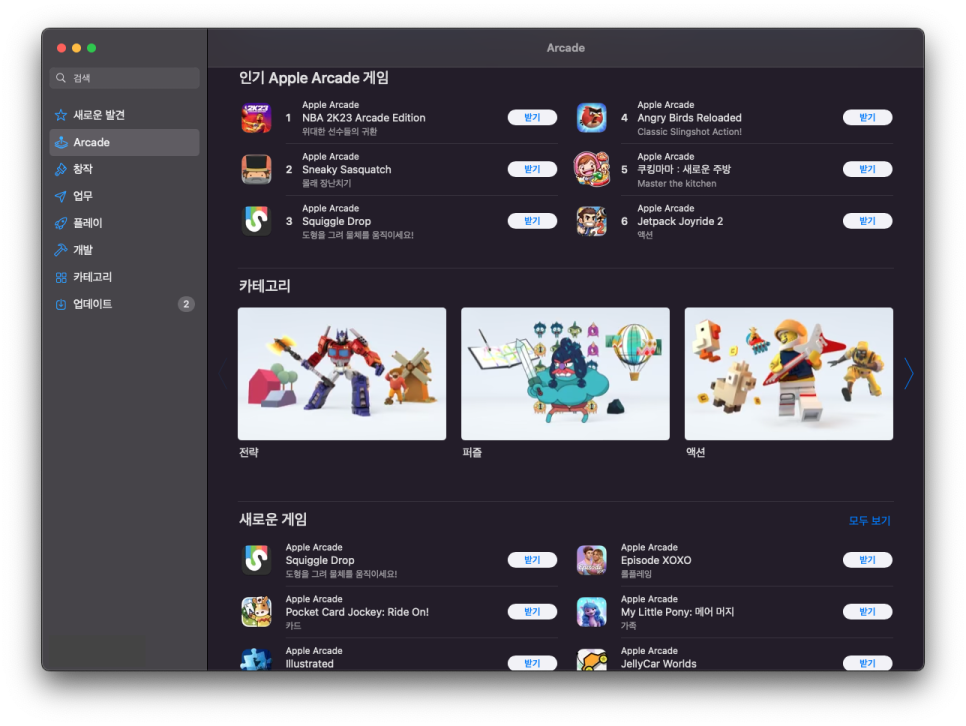The height and width of the screenshot is (726, 966).
Task: Show next categories with the right chevron
Action: coord(908,373)
